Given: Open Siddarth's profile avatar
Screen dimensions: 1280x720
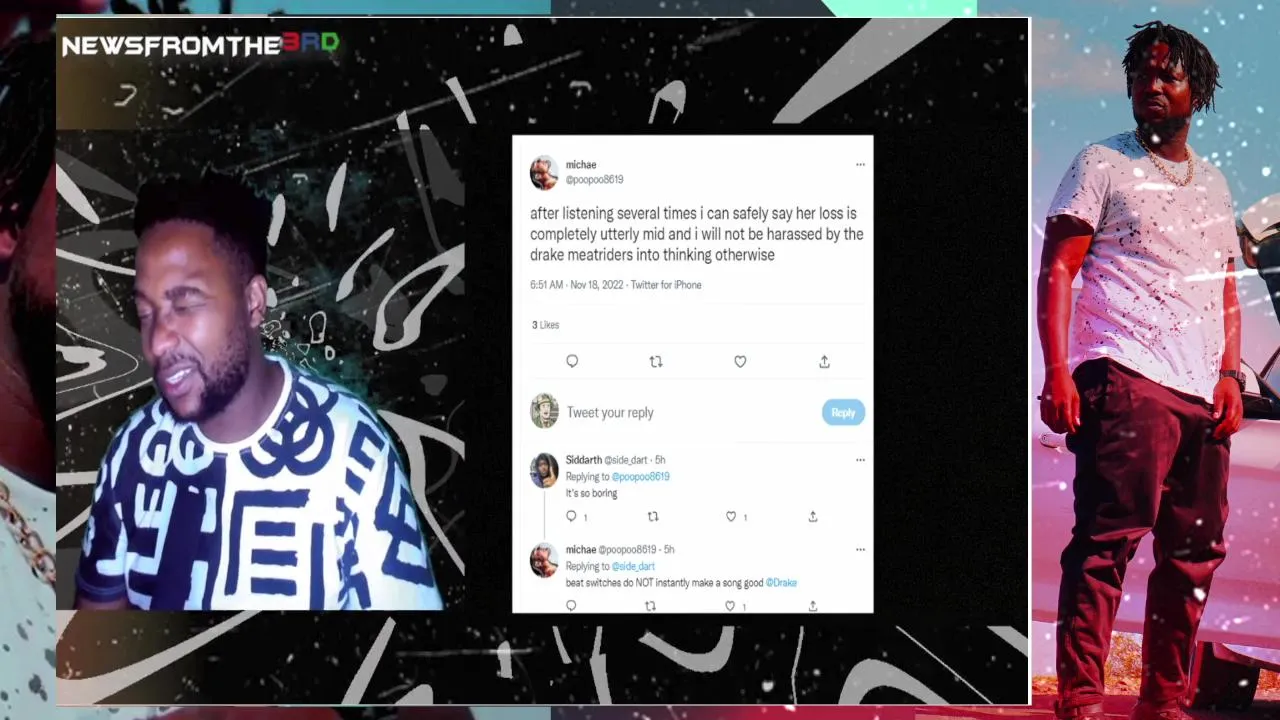Looking at the screenshot, I should click(544, 470).
